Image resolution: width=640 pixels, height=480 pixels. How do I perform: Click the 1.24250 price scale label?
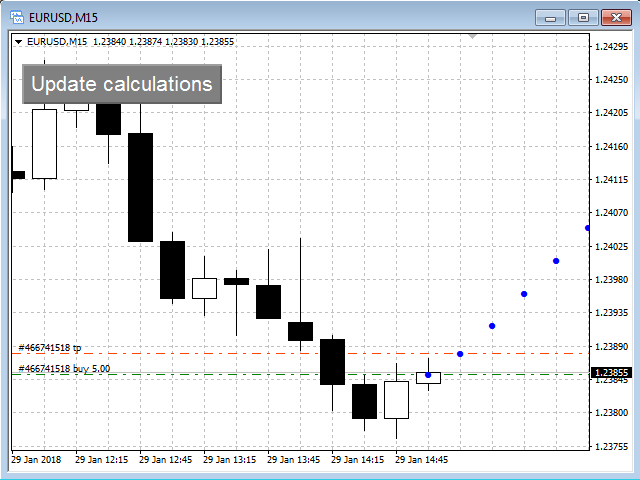pos(611,80)
